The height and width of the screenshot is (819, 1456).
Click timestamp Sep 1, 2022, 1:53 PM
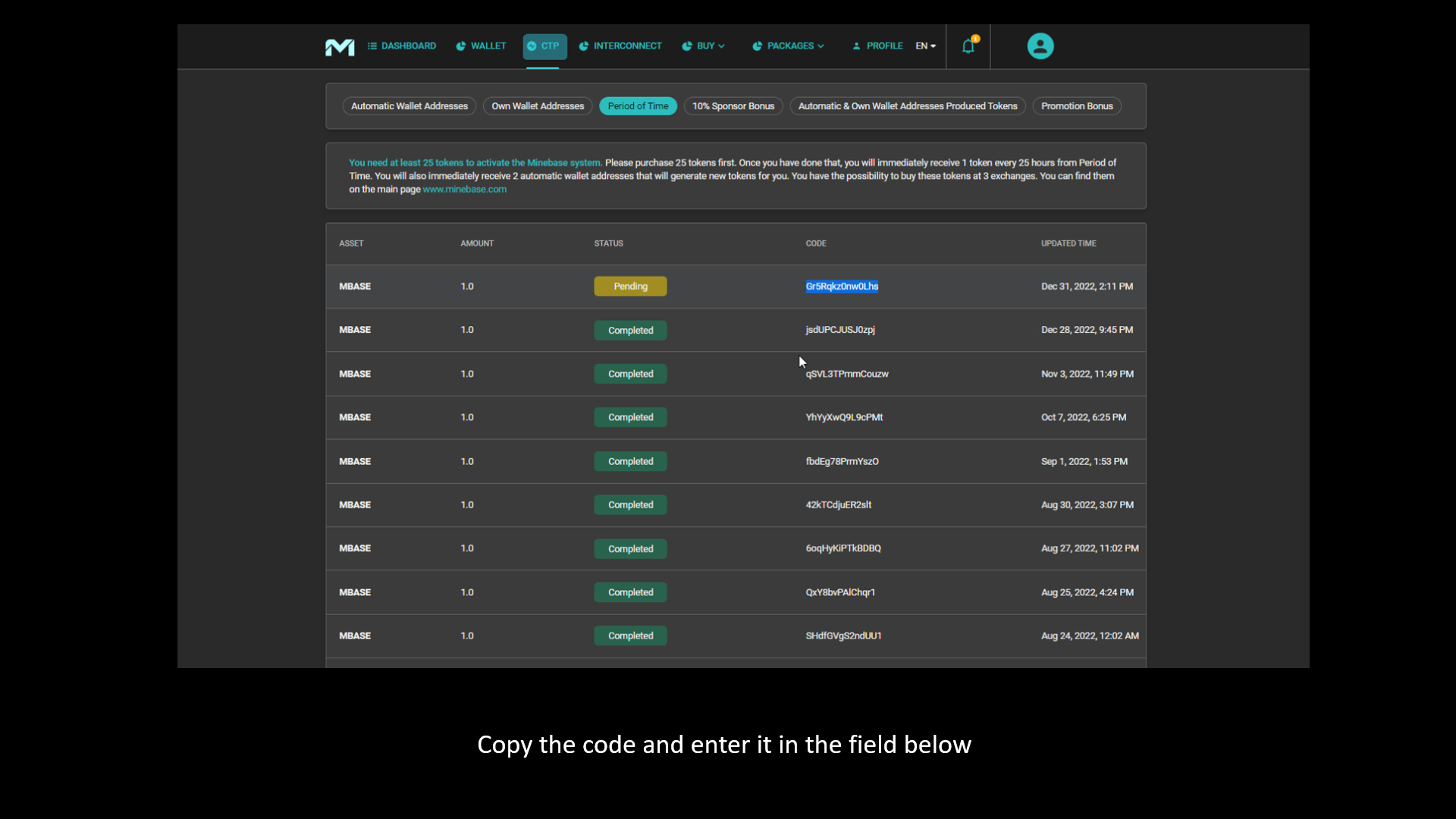pos(1084,461)
